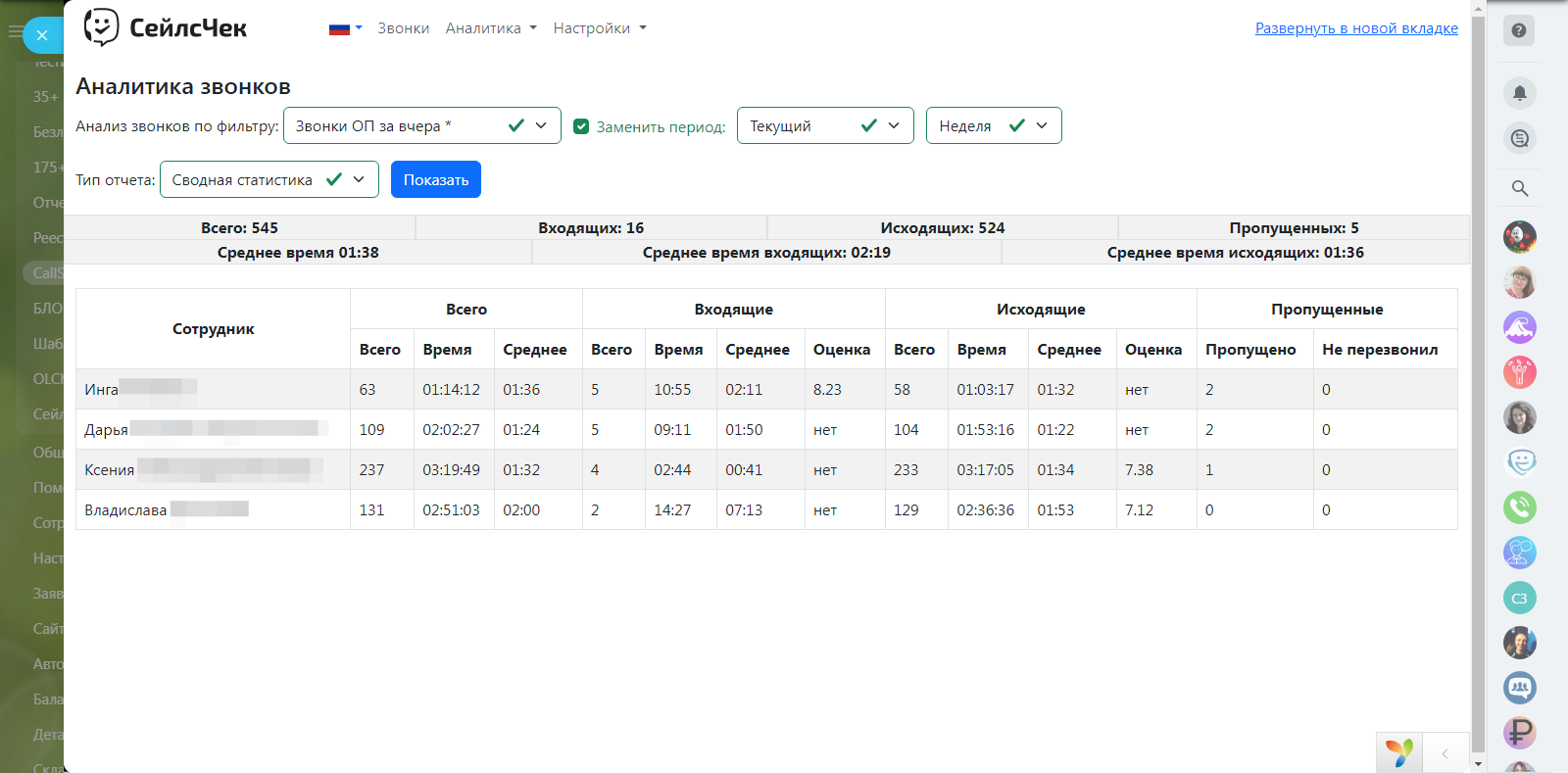Click the Развернуть в новой вкладке link

(x=1356, y=28)
